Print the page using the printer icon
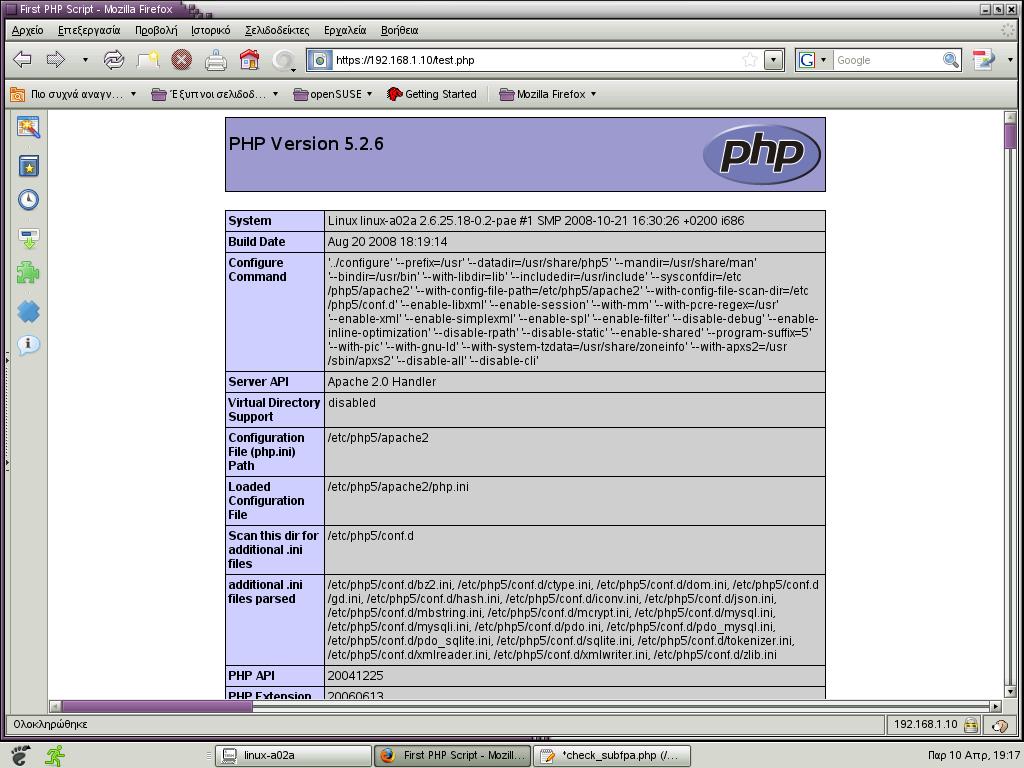The image size is (1024, 768). click(x=216, y=60)
